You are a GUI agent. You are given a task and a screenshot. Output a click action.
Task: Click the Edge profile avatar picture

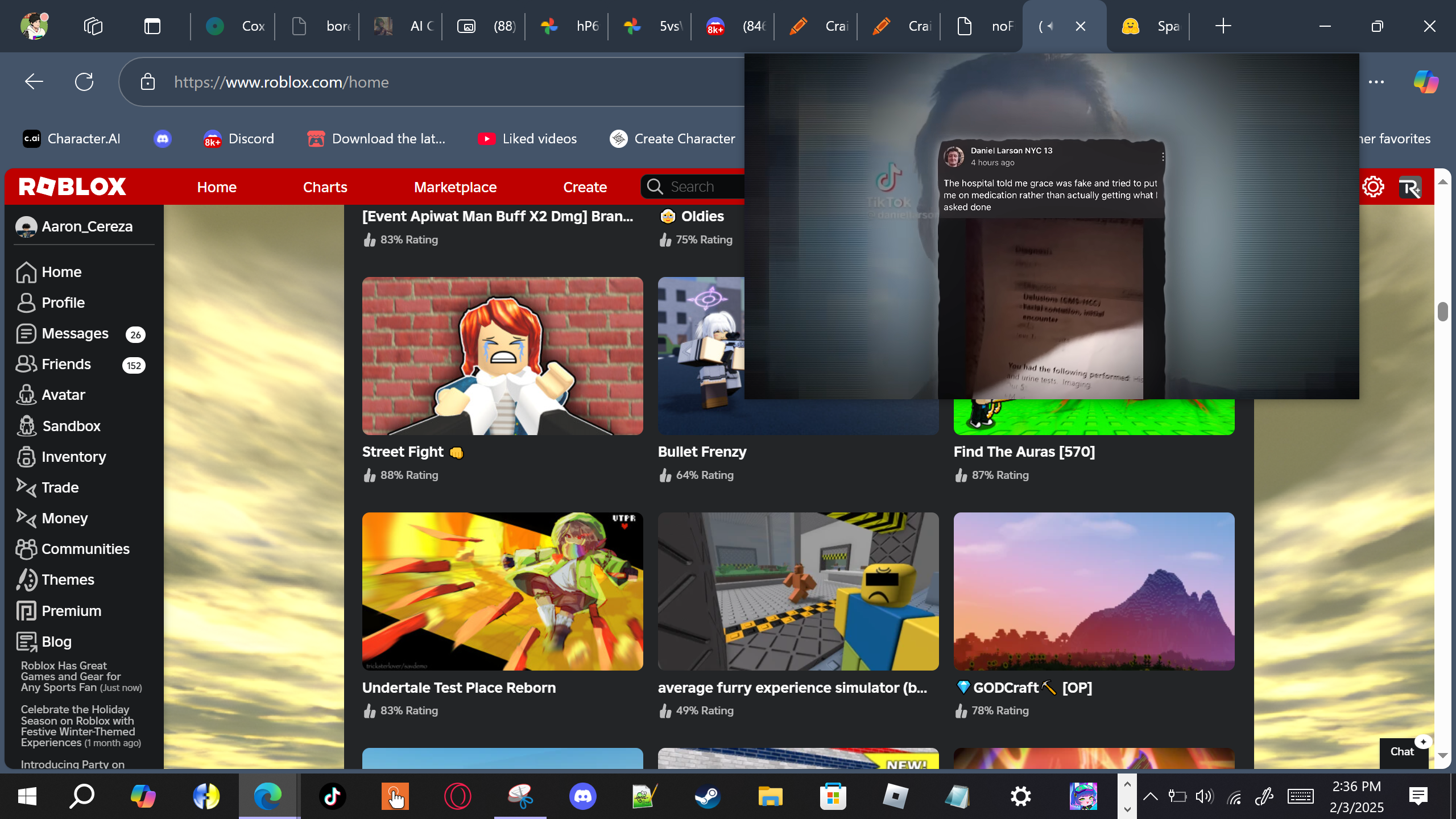point(34,26)
